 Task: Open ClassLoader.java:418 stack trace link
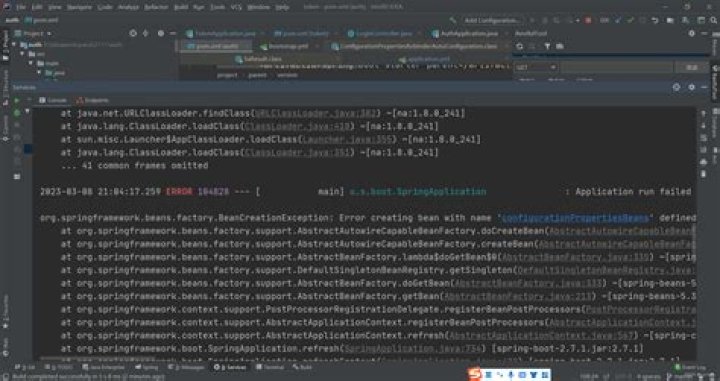pos(299,126)
